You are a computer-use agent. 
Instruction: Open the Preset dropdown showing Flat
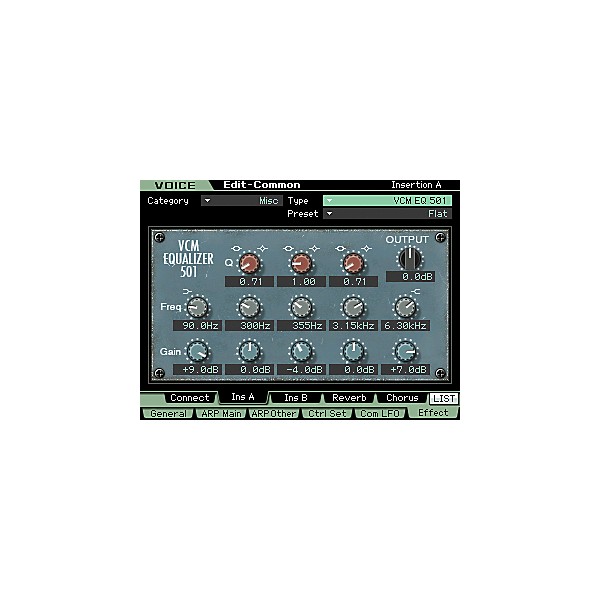pyautogui.click(x=387, y=214)
